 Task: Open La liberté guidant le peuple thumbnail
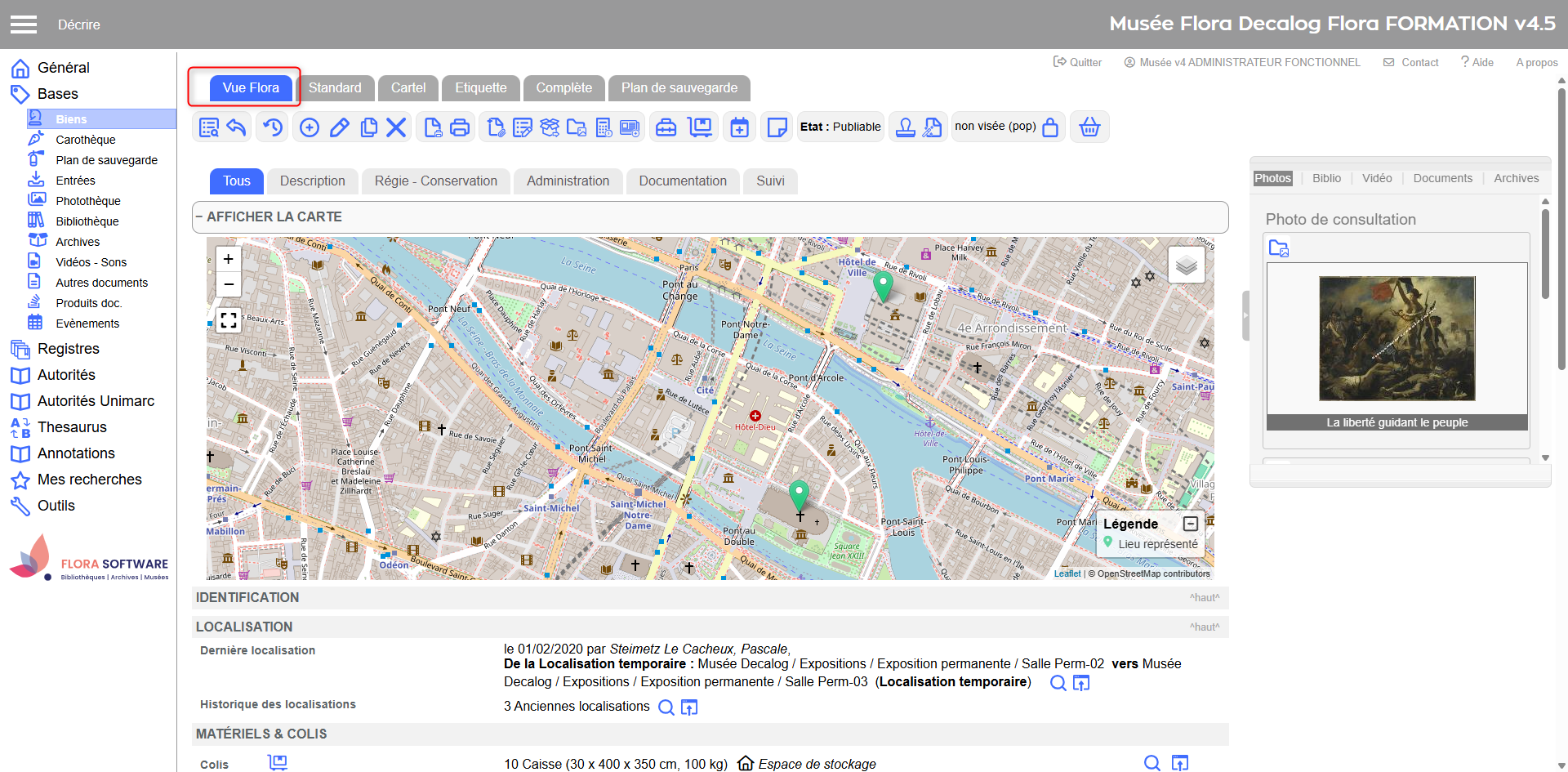tap(1396, 338)
